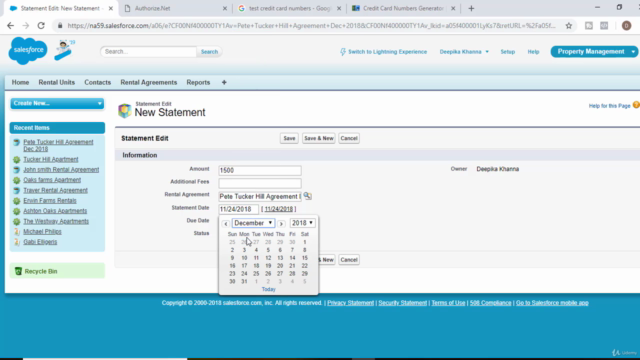Open the Contacts tab
Image resolution: width=640 pixels, height=360 pixels.
[x=98, y=82]
